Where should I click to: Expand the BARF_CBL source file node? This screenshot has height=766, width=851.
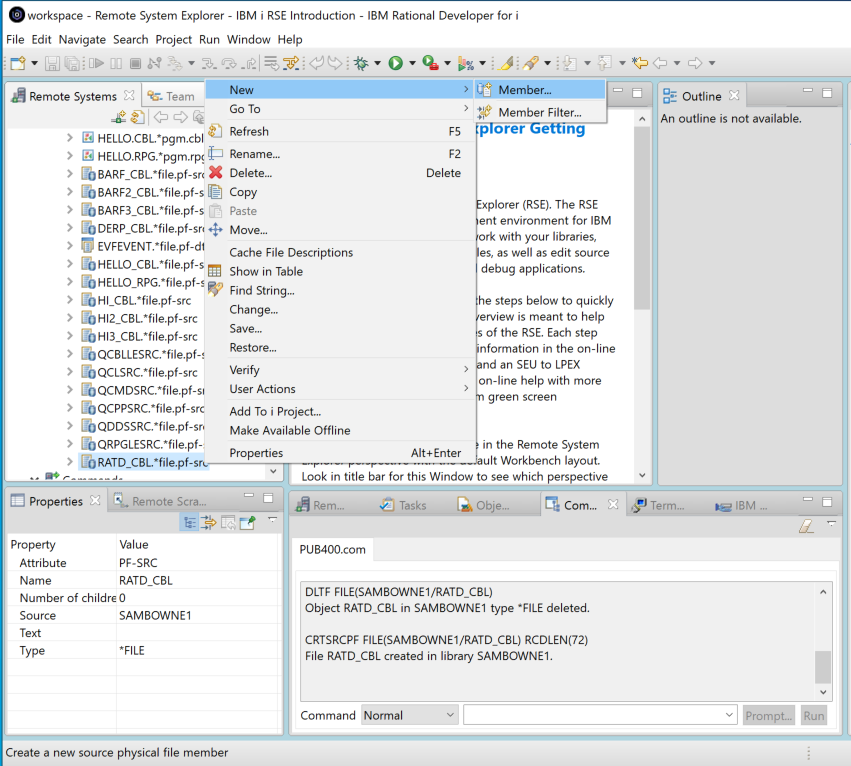(x=69, y=174)
